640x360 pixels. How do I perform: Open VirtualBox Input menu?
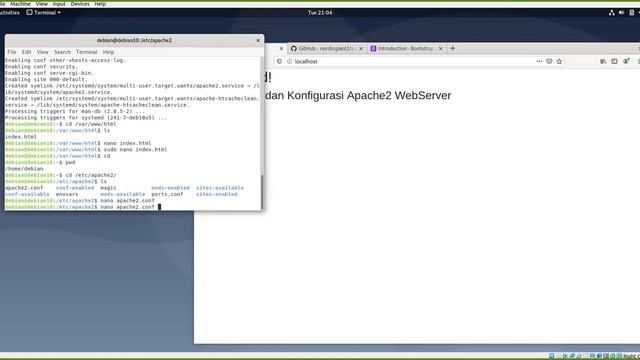pyautogui.click(x=59, y=4)
